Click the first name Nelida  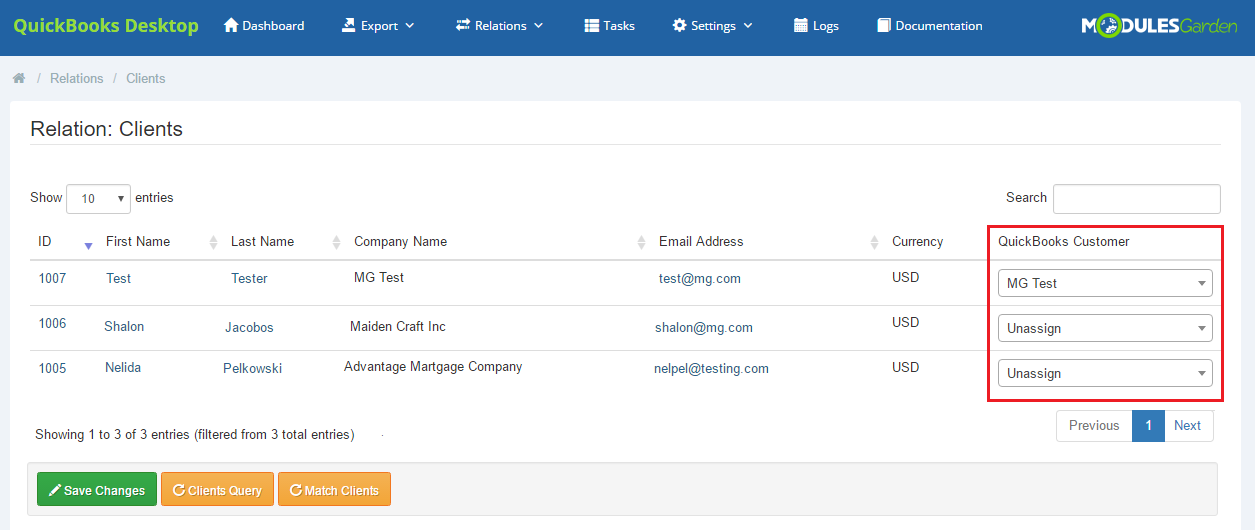pyautogui.click(x=123, y=367)
